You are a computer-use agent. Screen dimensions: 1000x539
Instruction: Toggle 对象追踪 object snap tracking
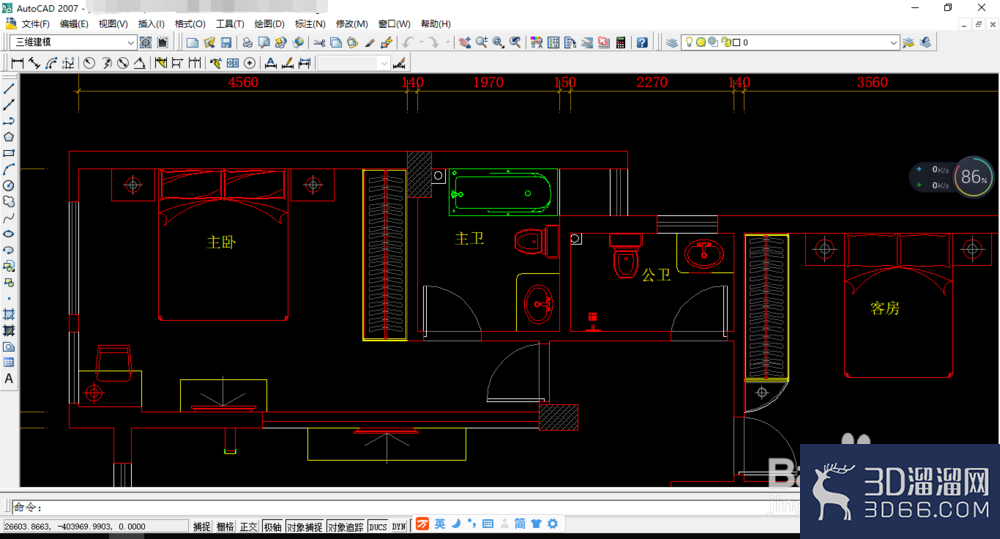(346, 527)
